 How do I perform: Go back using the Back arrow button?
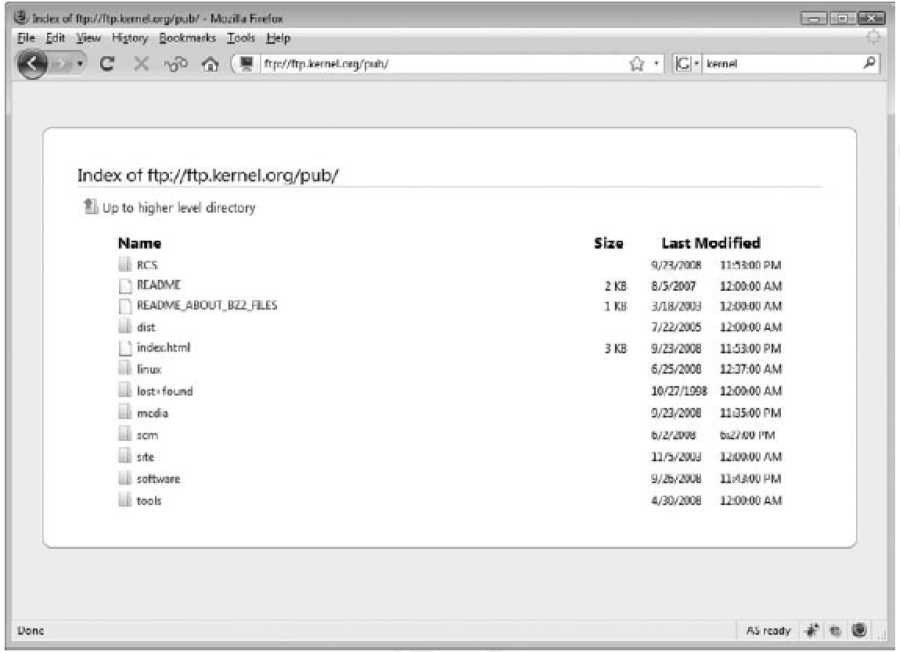click(x=32, y=64)
